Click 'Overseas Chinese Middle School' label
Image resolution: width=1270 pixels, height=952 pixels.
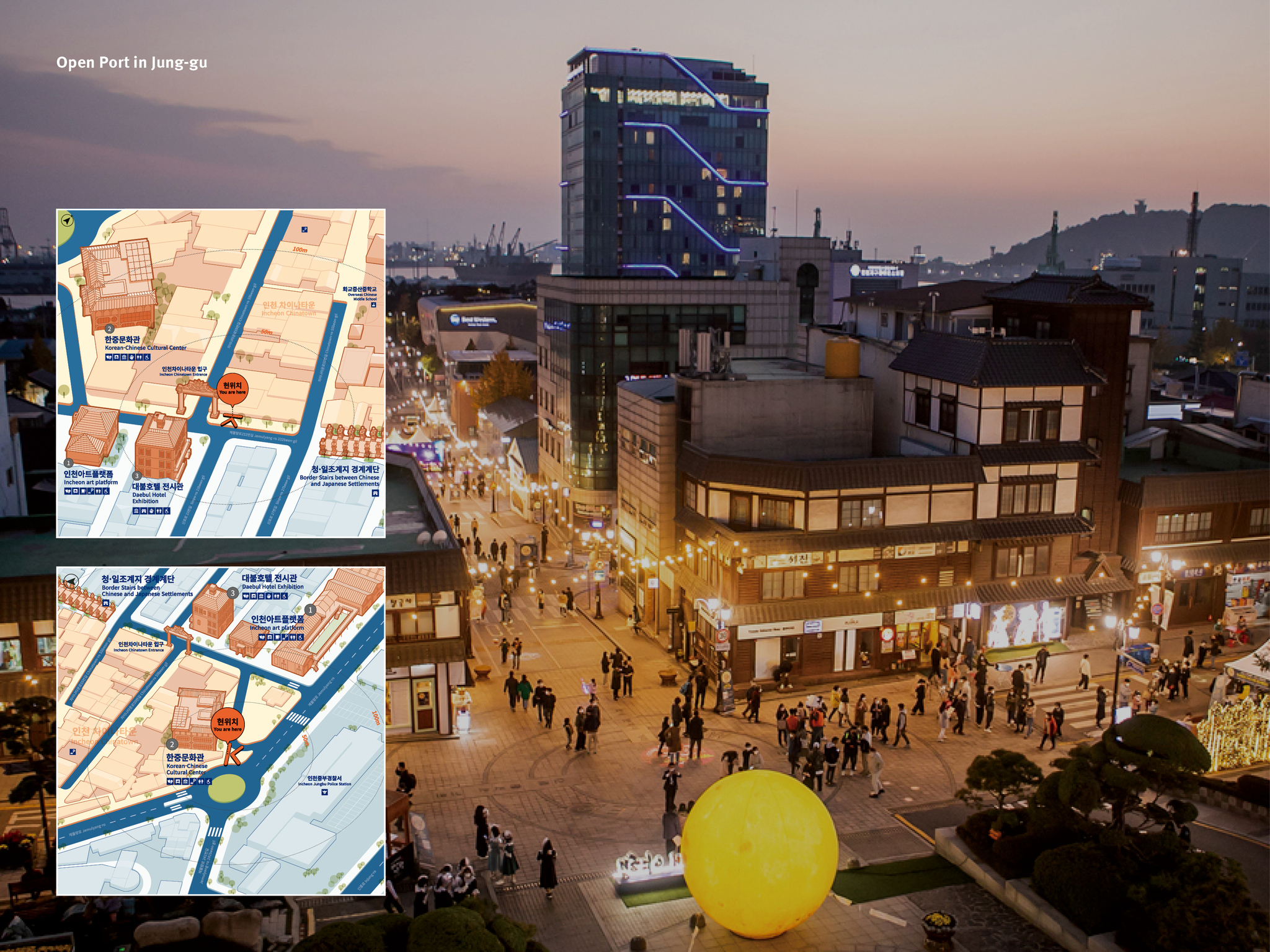tap(363, 297)
